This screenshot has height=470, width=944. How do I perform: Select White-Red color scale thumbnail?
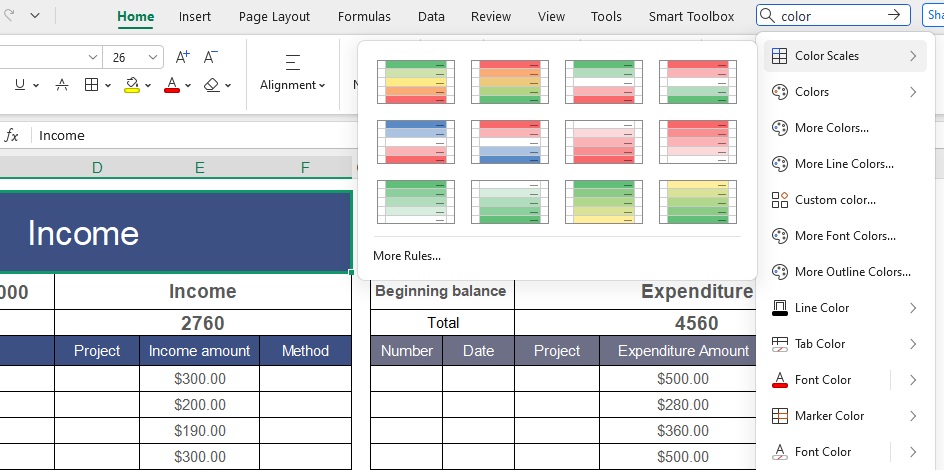click(x=604, y=142)
